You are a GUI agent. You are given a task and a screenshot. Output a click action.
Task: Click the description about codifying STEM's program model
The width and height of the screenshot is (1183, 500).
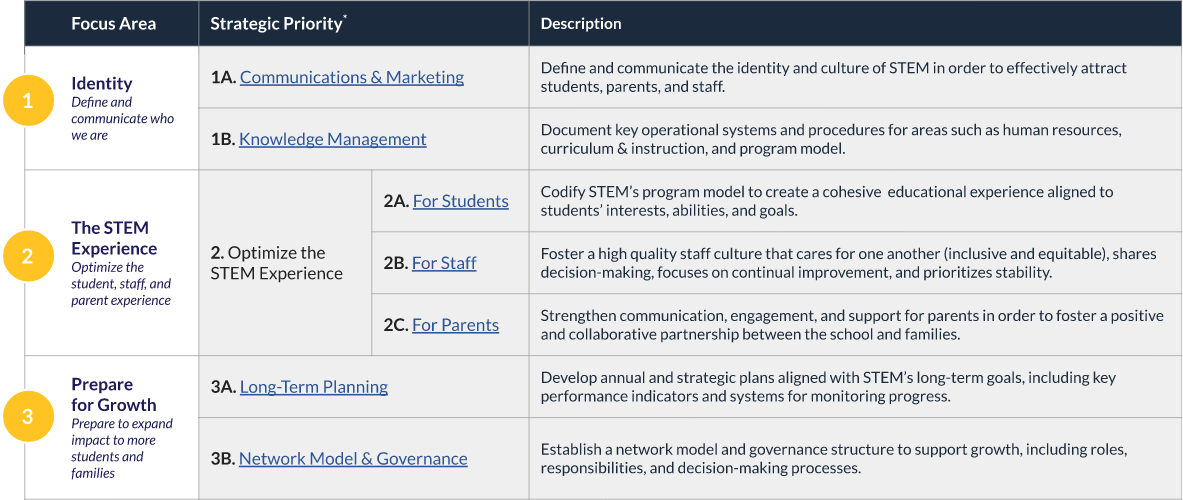(826, 201)
